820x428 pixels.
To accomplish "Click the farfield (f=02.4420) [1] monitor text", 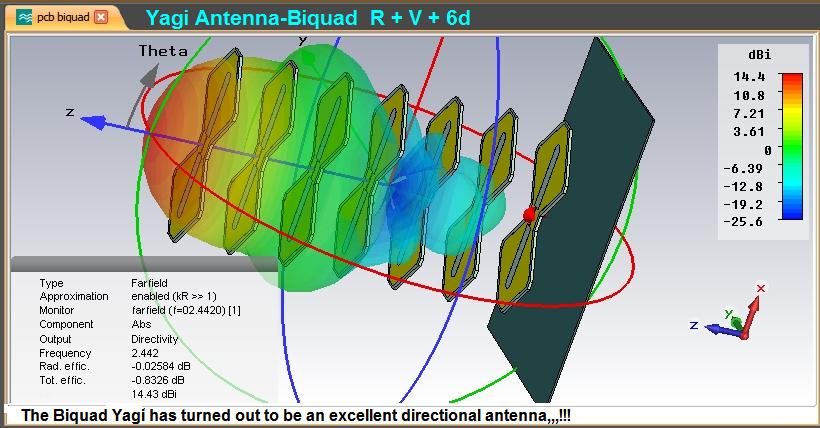I will point(186,310).
